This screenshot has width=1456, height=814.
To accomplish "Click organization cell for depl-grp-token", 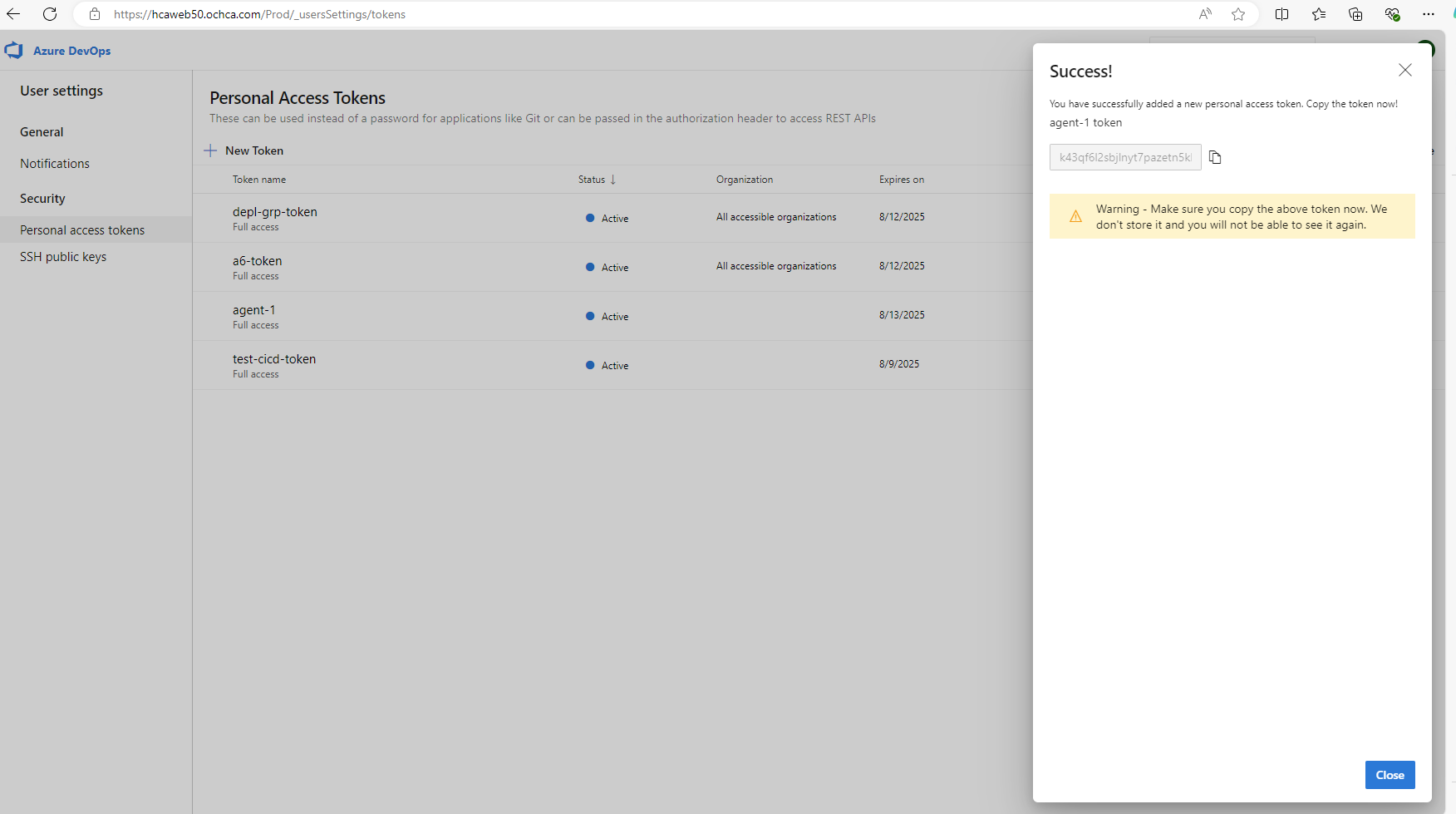I will click(776, 217).
